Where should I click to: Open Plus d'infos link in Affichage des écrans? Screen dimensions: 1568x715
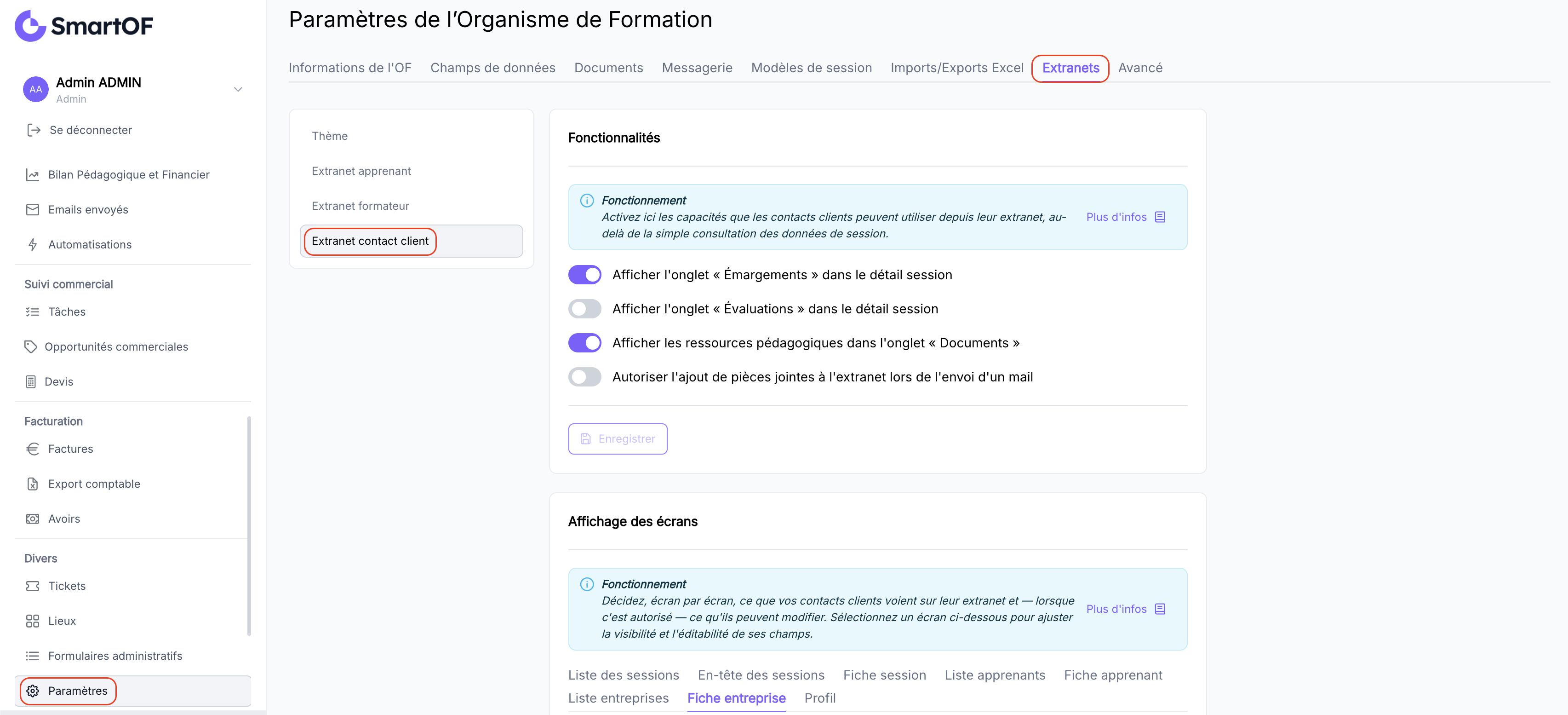point(1116,609)
